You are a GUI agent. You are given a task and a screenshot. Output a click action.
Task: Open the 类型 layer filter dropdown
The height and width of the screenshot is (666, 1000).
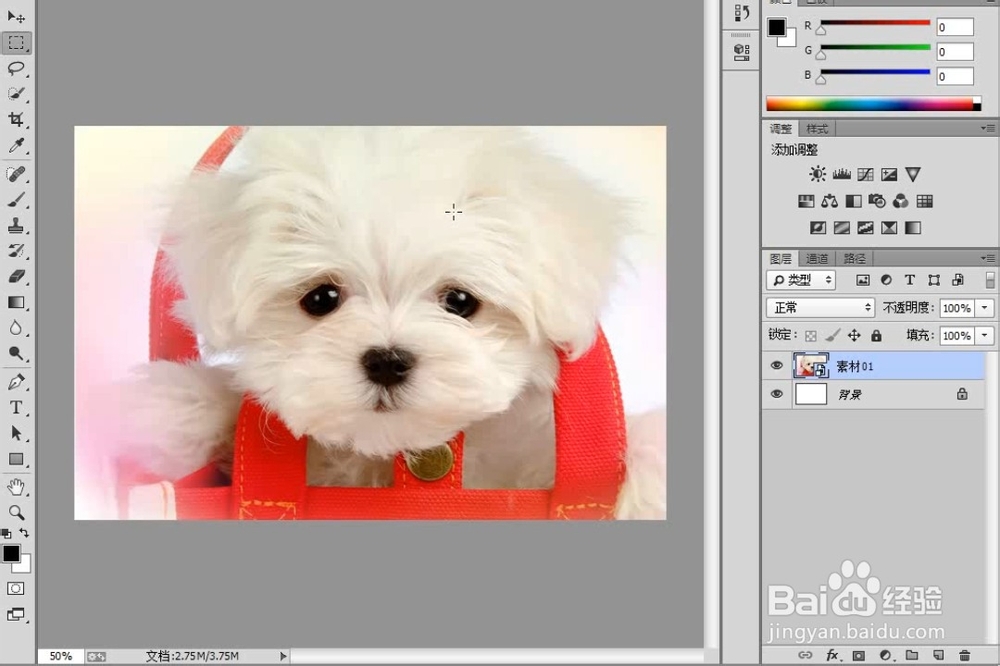[801, 280]
